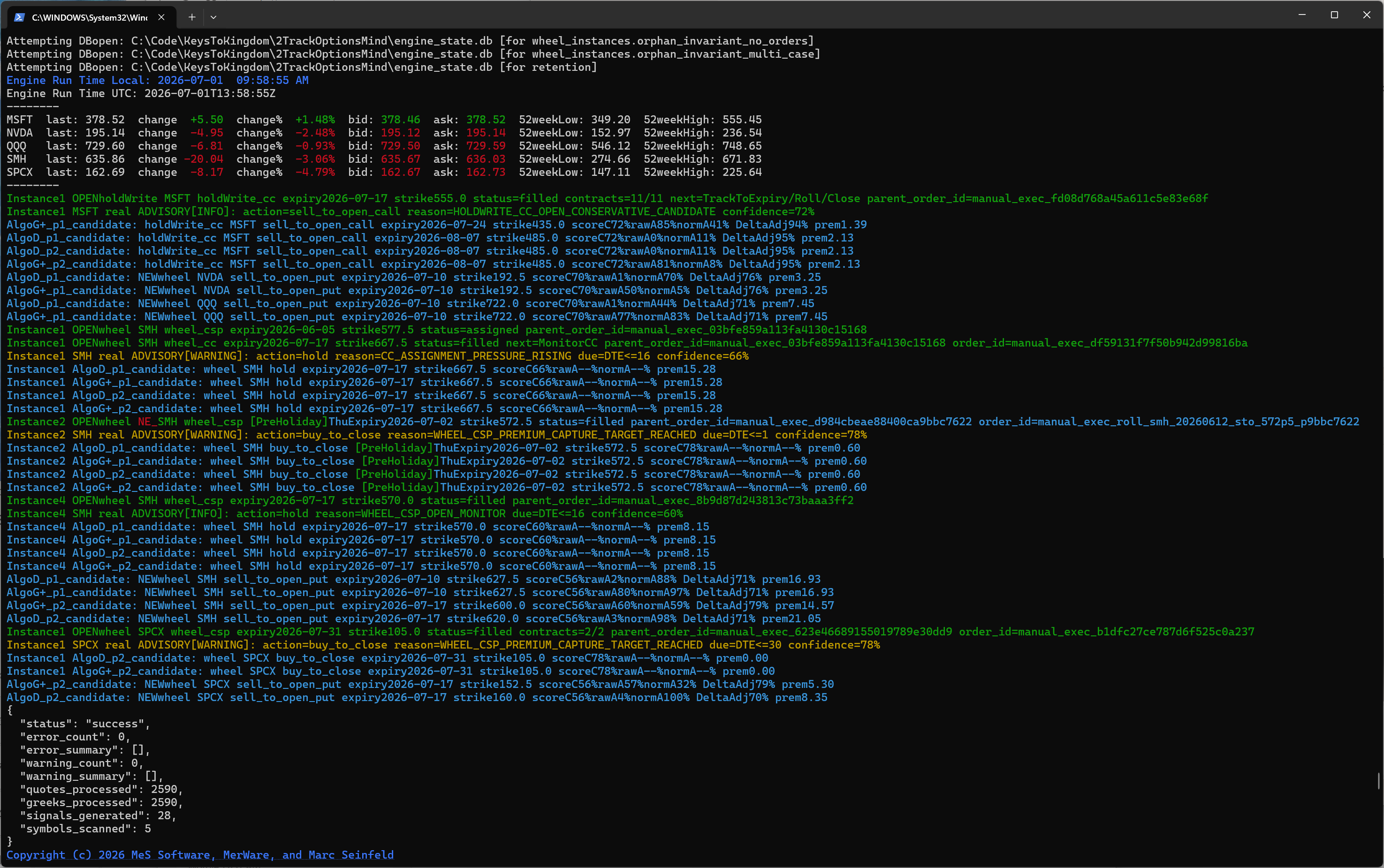Click AlgoD_p1 NVDA strike192.5 candidate line
Screen dimensions: 1384x868
point(413,277)
